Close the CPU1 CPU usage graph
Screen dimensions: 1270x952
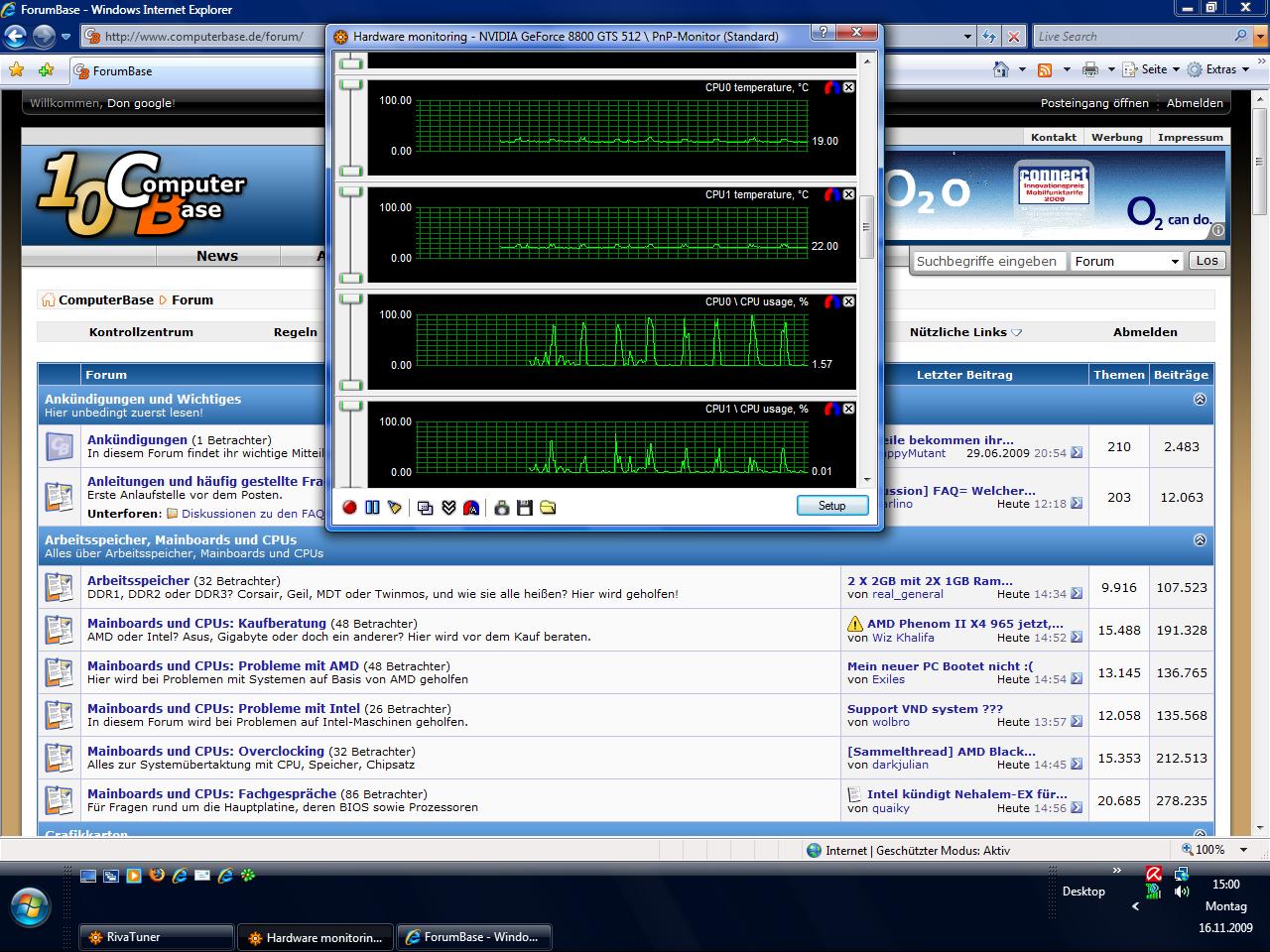pyautogui.click(x=848, y=409)
